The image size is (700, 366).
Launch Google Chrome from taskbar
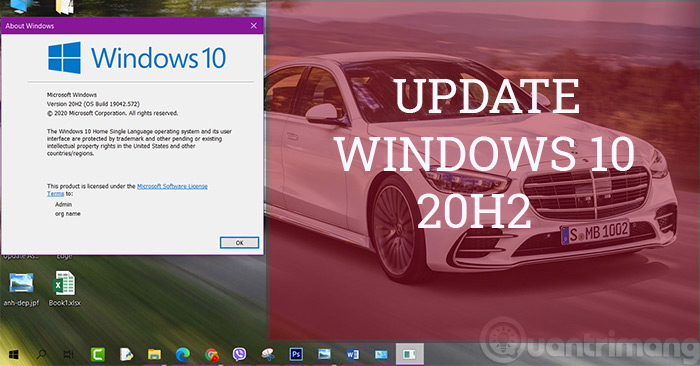tap(211, 355)
